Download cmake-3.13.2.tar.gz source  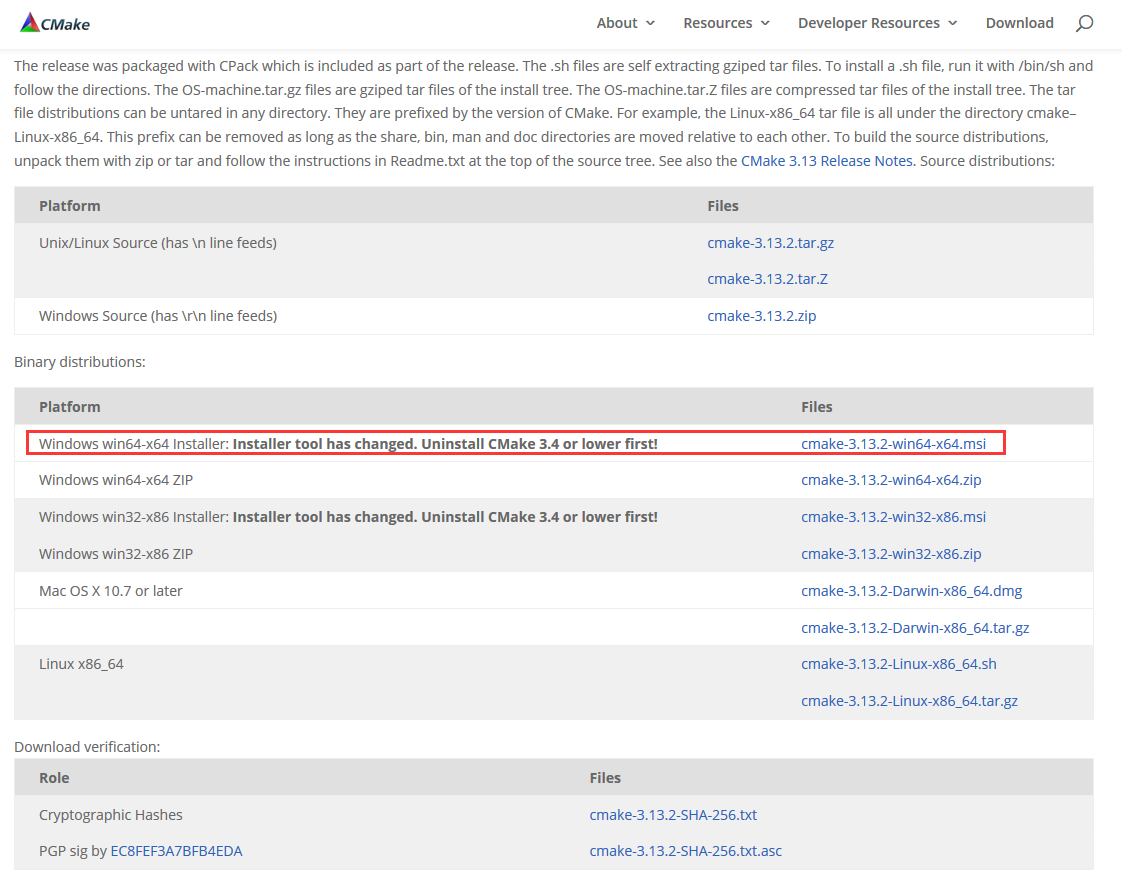pos(771,243)
